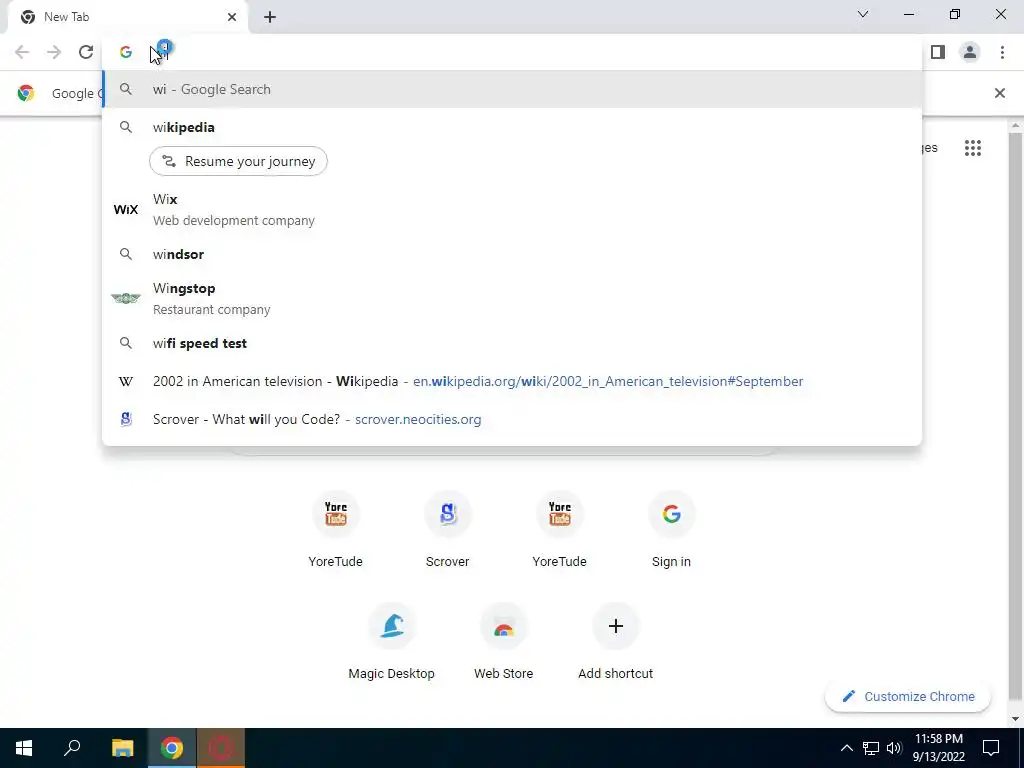Image resolution: width=1024 pixels, height=768 pixels.
Task: Click the Resume your journey chip
Action: pyautogui.click(x=238, y=161)
